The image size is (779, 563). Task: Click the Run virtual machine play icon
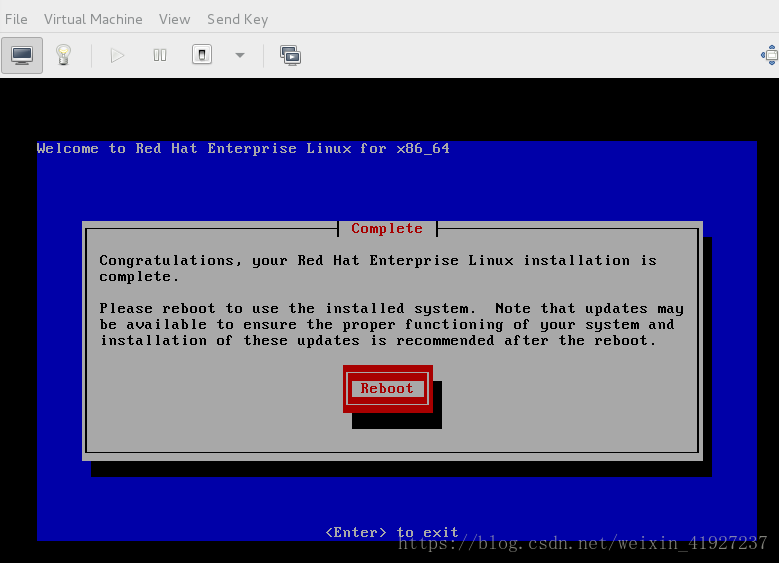coord(117,55)
